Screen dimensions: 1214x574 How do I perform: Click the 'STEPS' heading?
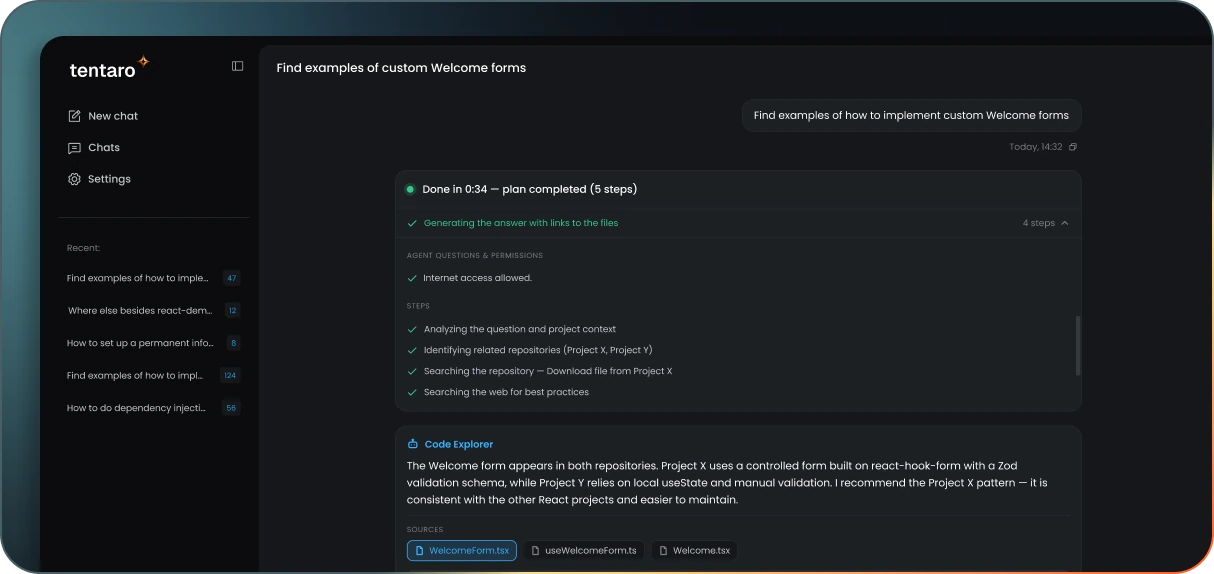point(418,306)
